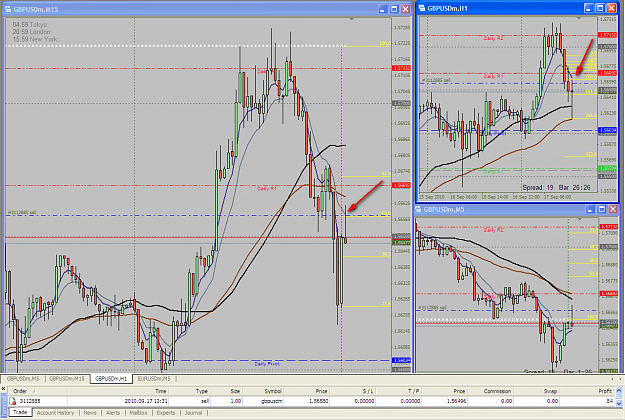Image resolution: width=625 pixels, height=420 pixels.
Task: Click the Tokyo time label on M15 chart
Action: tap(30, 25)
